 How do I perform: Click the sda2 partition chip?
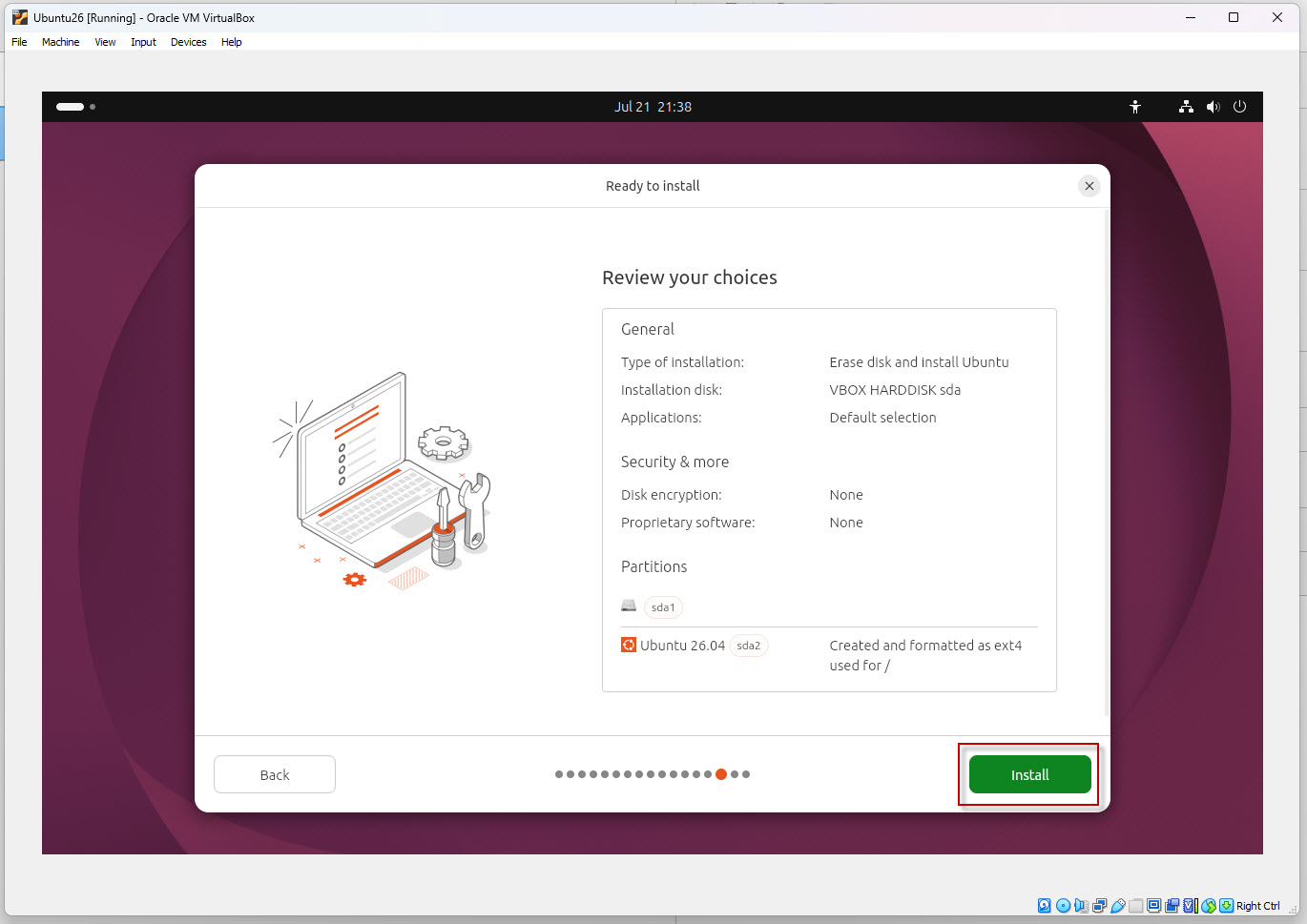coord(749,646)
